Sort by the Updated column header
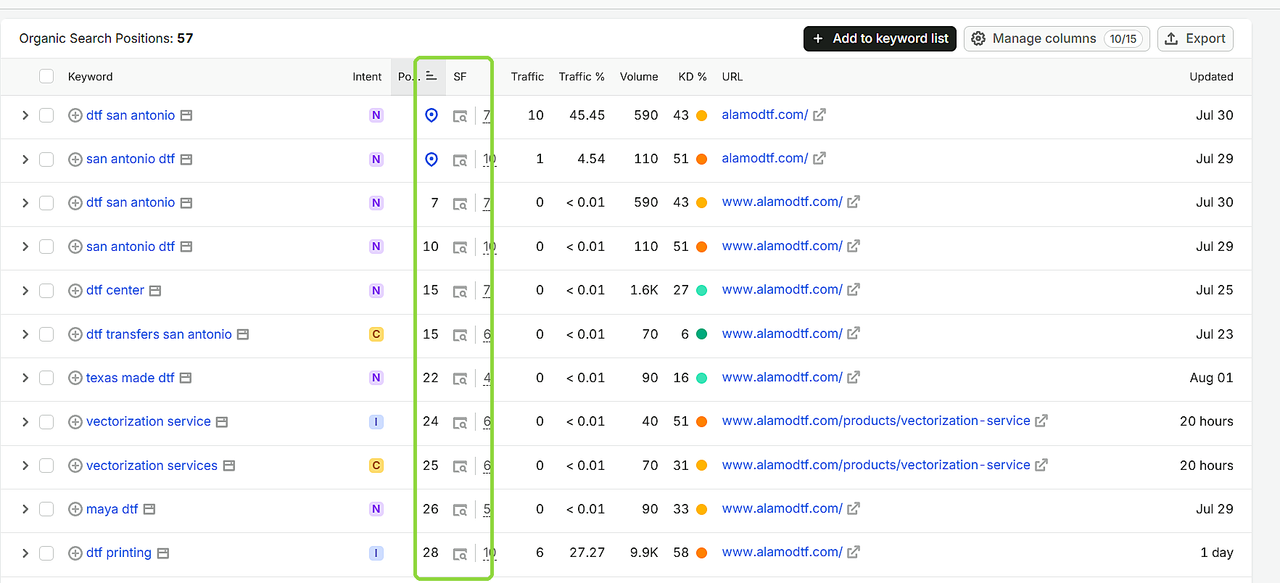 (1211, 77)
